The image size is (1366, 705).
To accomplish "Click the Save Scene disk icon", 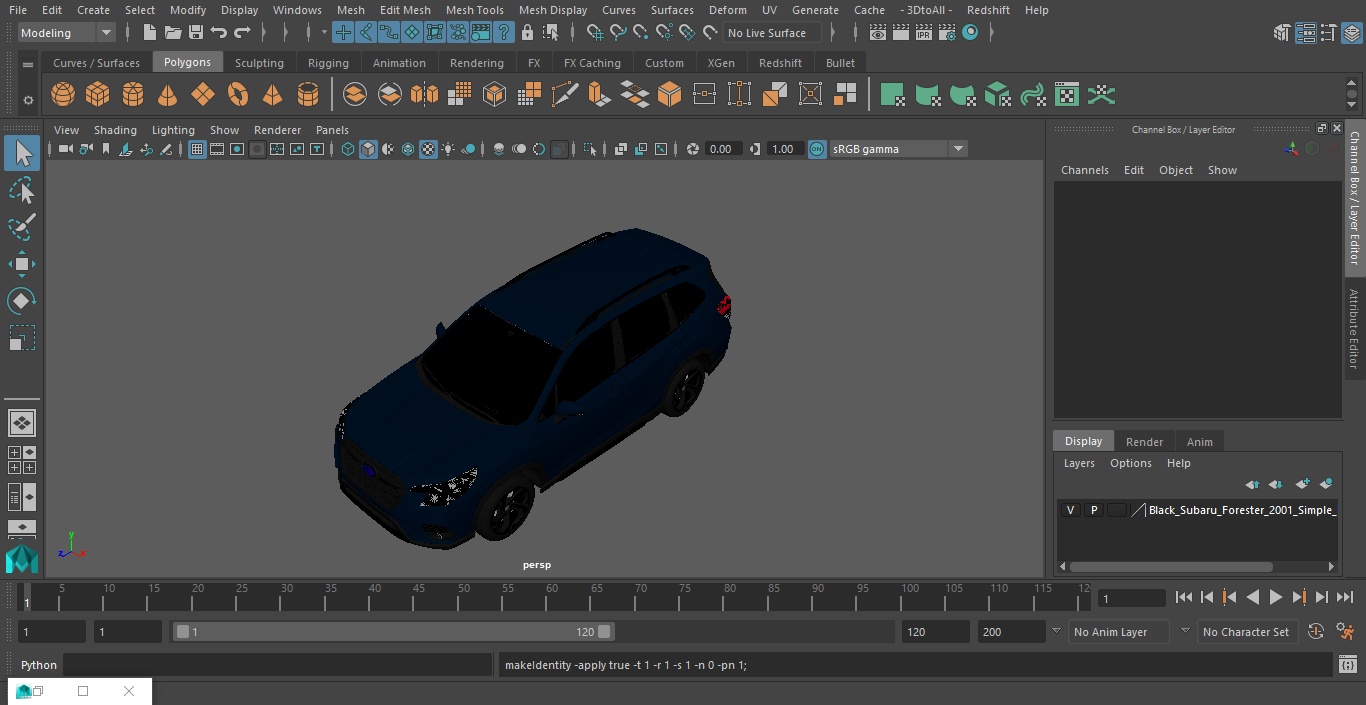I will [196, 33].
